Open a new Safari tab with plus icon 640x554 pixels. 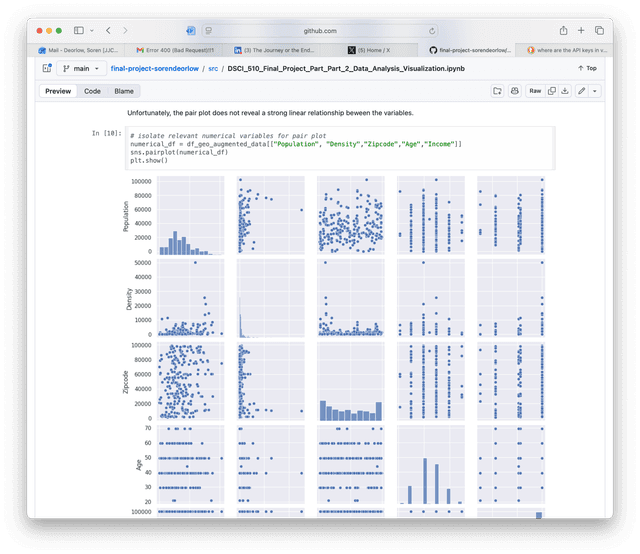tap(581, 31)
